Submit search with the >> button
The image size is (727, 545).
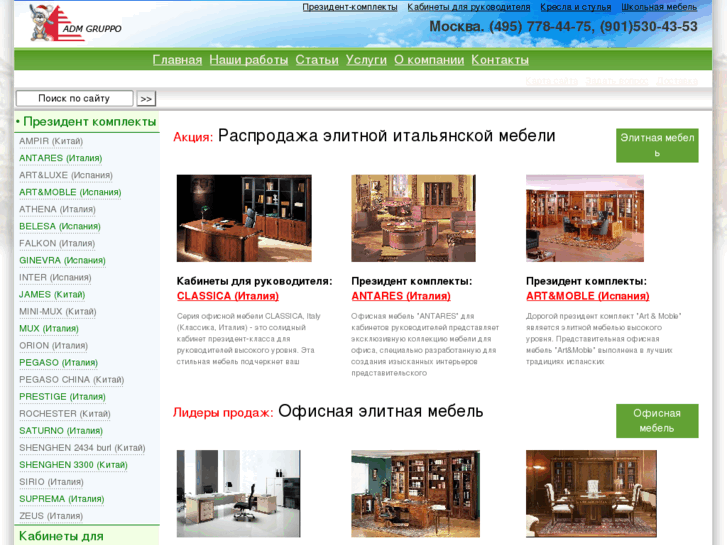pos(146,99)
